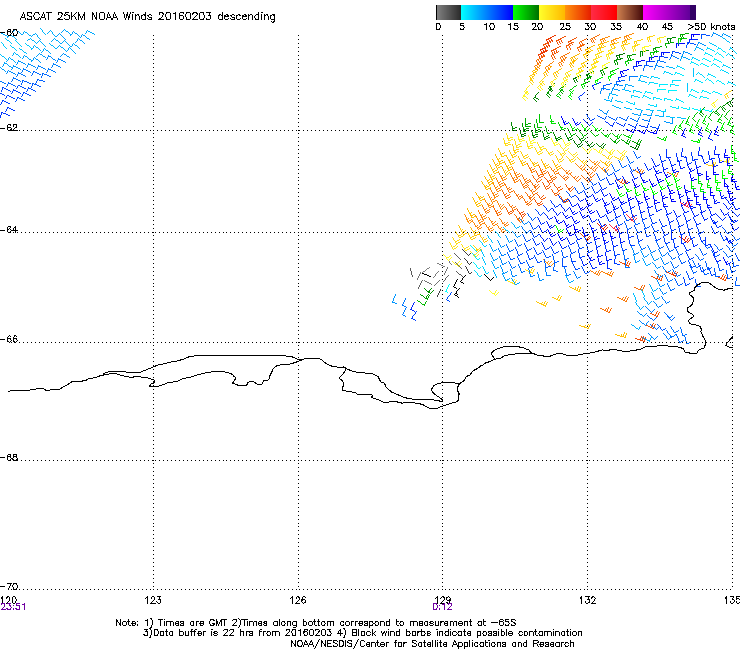
Task: Click the longitude label '123'
Action: point(153,600)
